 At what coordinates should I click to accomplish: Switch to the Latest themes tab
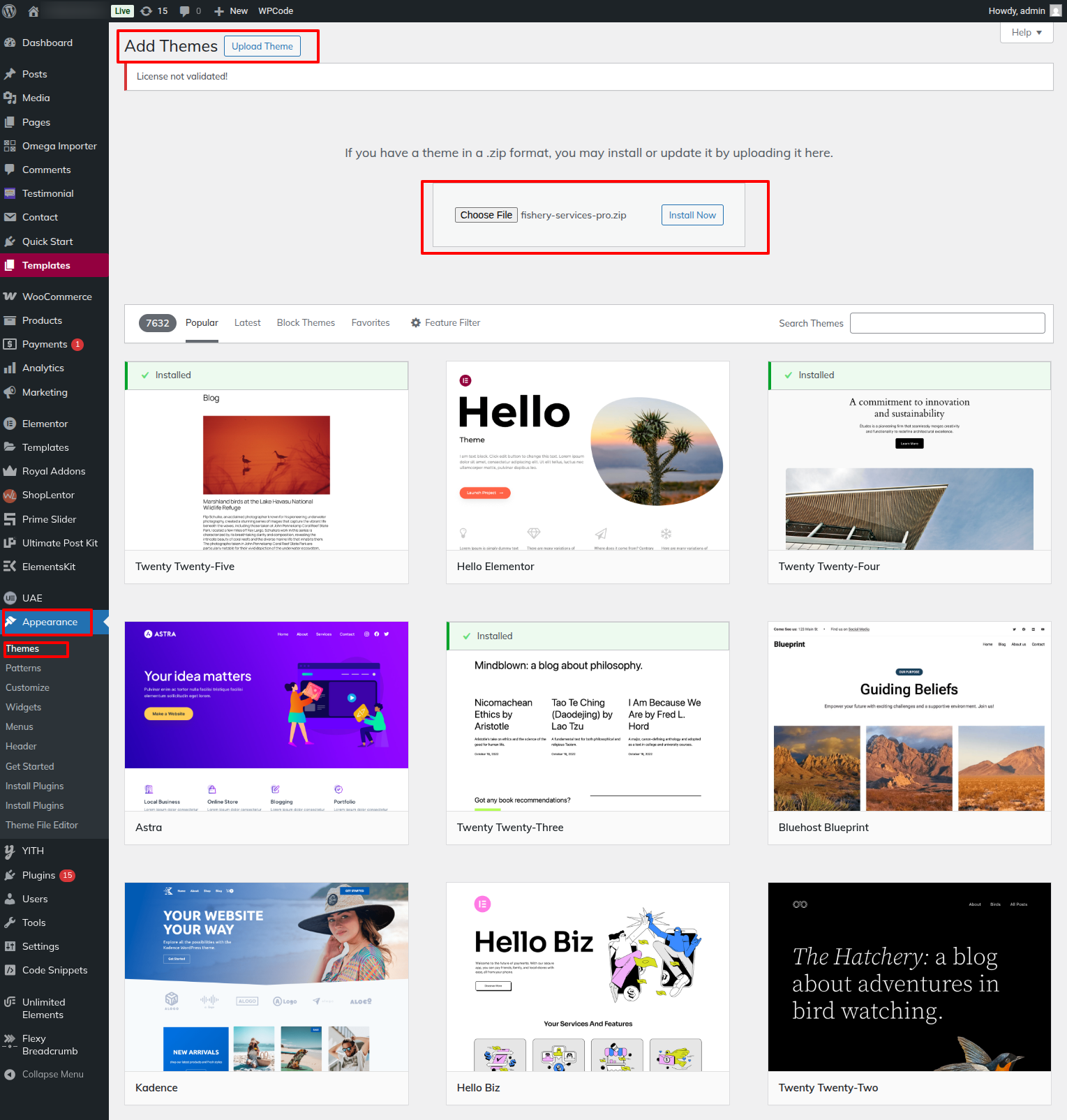click(x=247, y=323)
